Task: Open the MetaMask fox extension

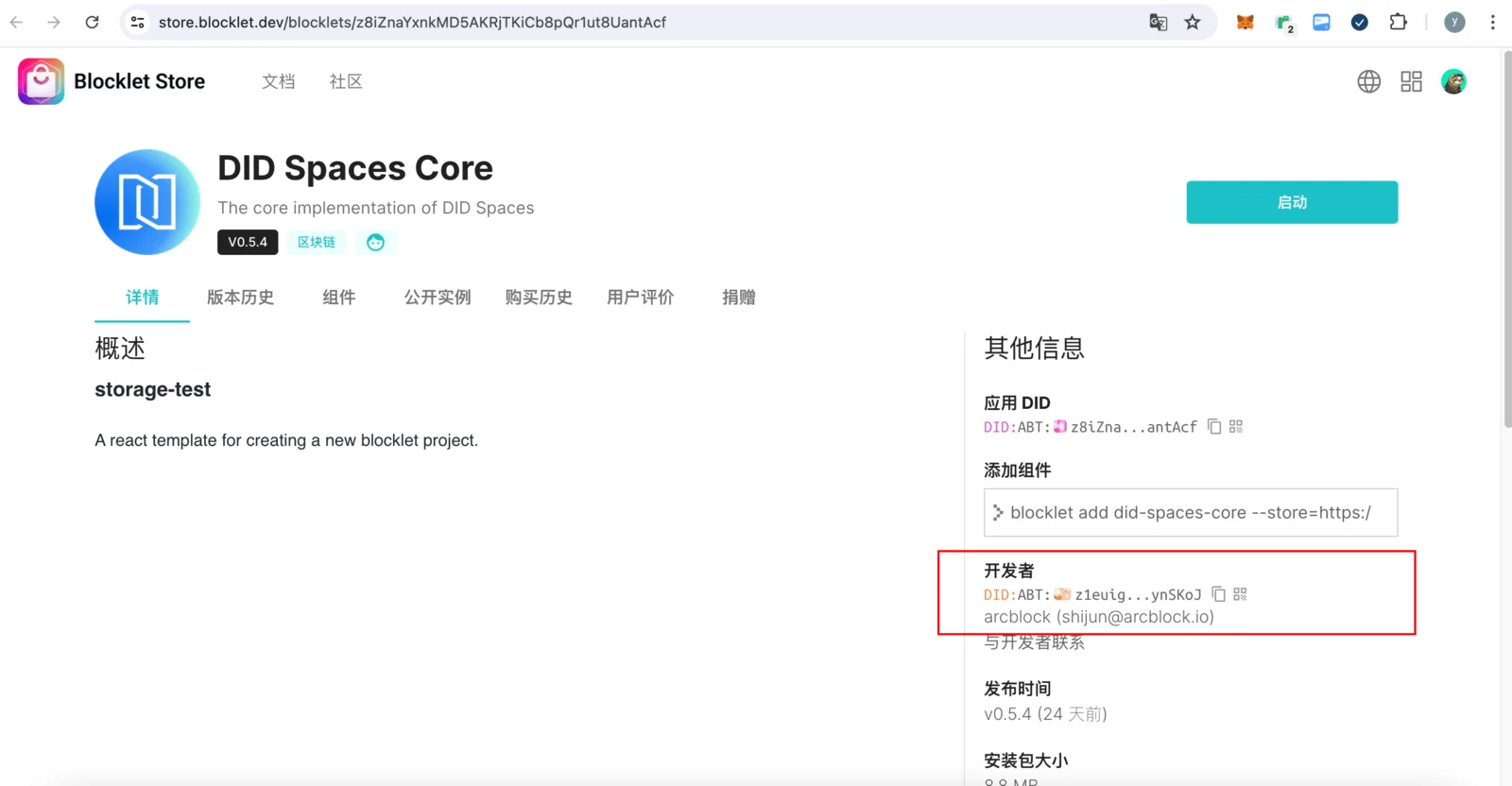Action: (1246, 22)
